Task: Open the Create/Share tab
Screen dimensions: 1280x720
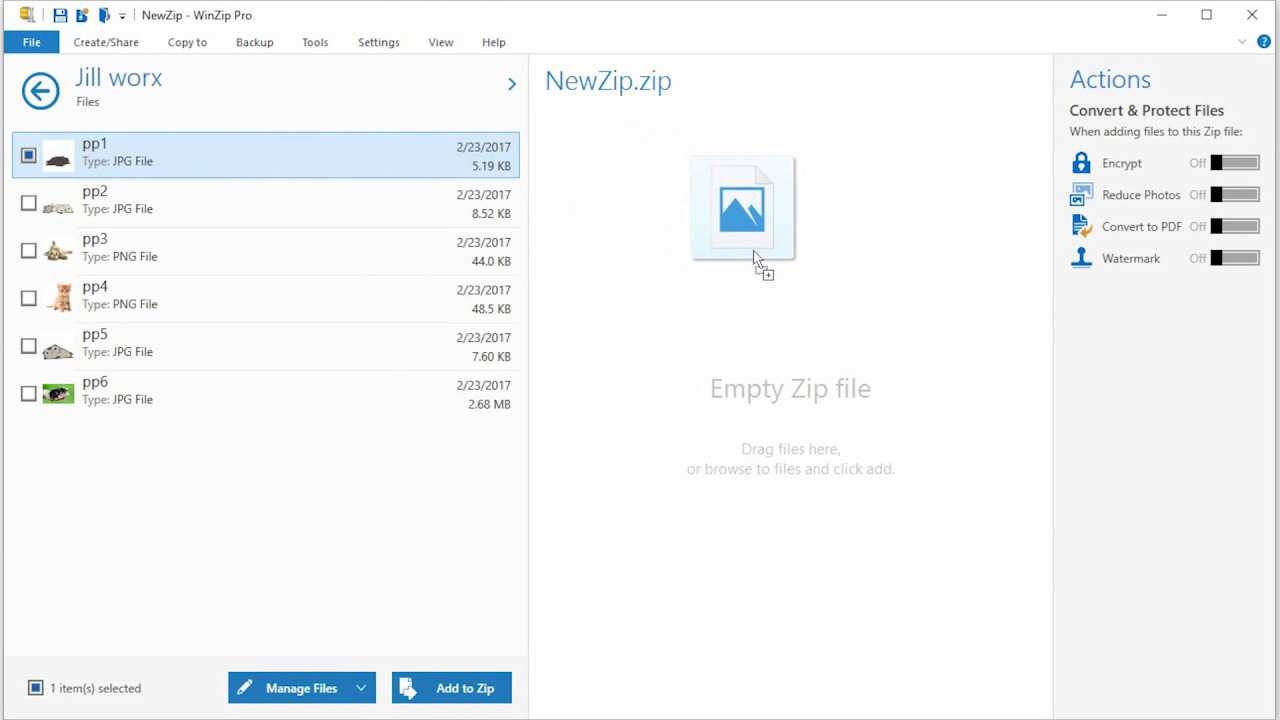Action: point(106,42)
